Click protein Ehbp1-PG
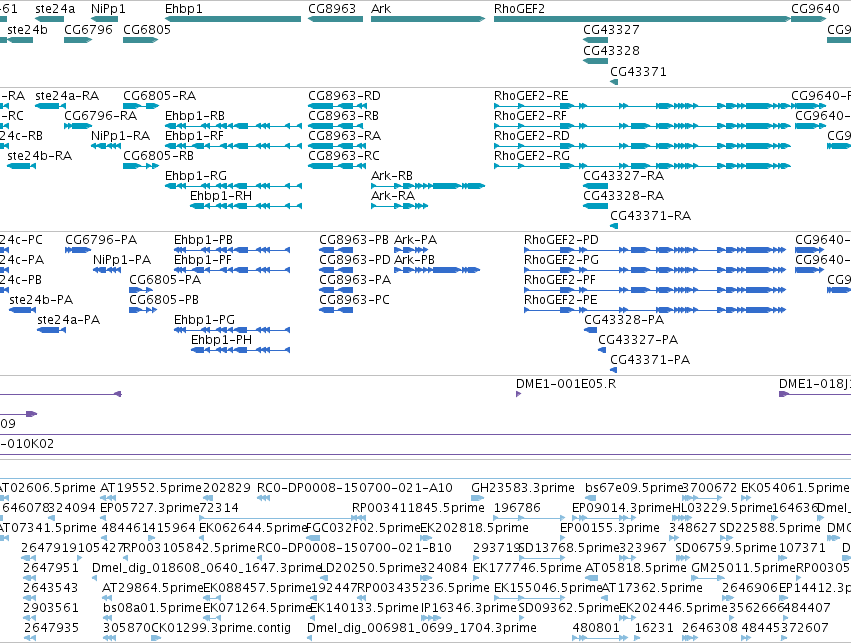851x643 pixels. coord(232,330)
